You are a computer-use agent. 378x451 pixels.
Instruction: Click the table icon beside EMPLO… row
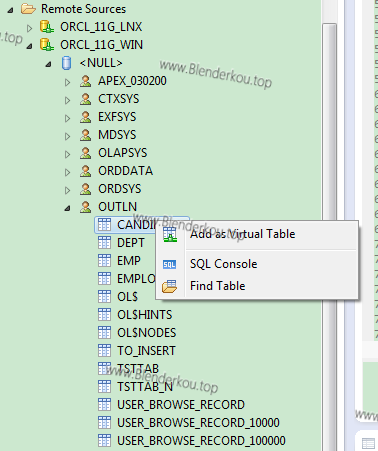coord(104,279)
